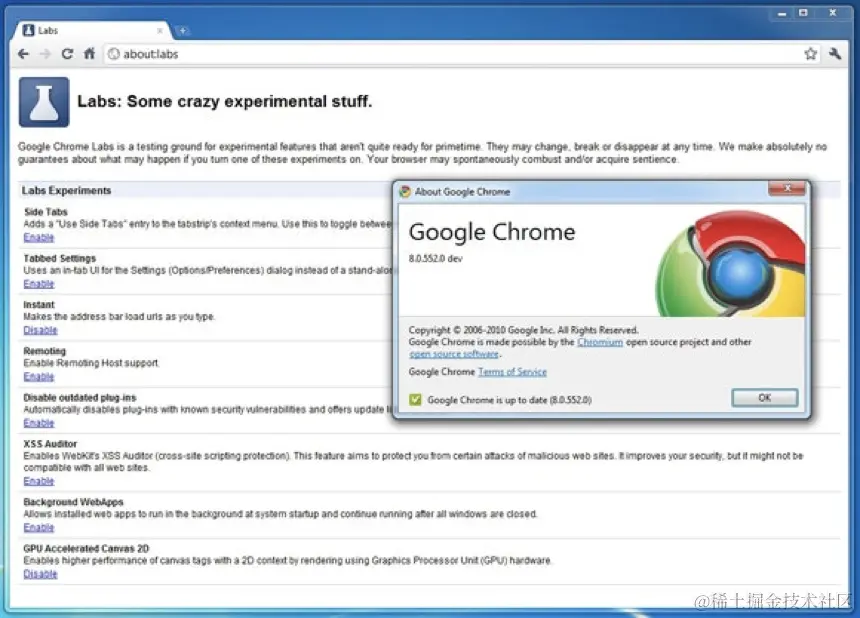Open the open source software link
The height and width of the screenshot is (618, 860).
(454, 354)
